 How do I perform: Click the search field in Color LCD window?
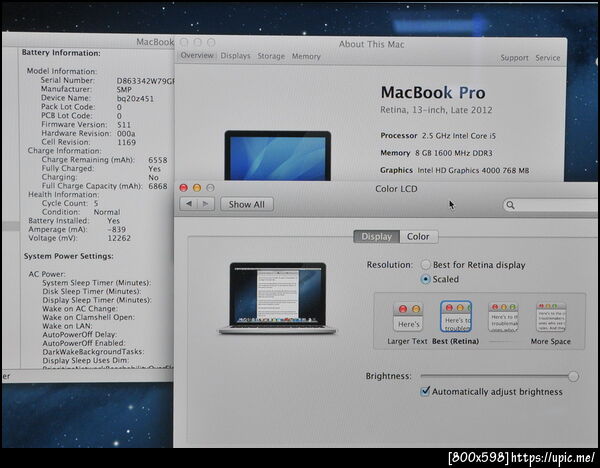click(x=551, y=205)
